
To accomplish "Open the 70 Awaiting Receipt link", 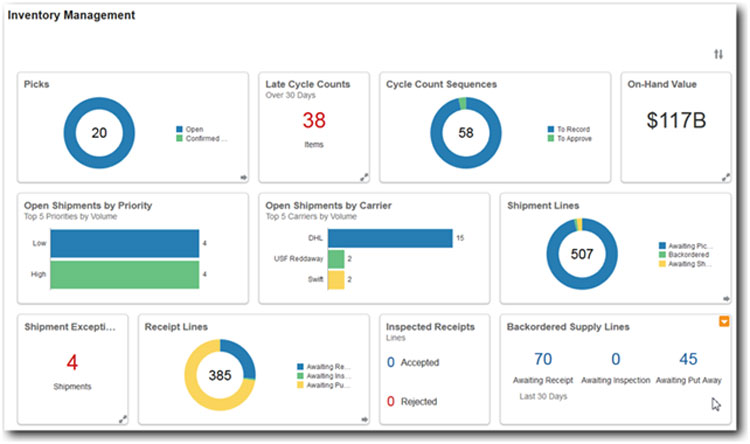I will point(543,359).
